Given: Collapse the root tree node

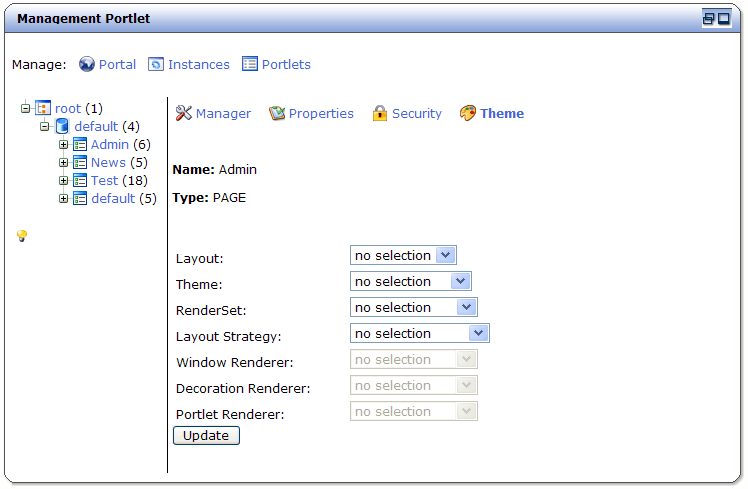Looking at the screenshot, I should (25, 108).
